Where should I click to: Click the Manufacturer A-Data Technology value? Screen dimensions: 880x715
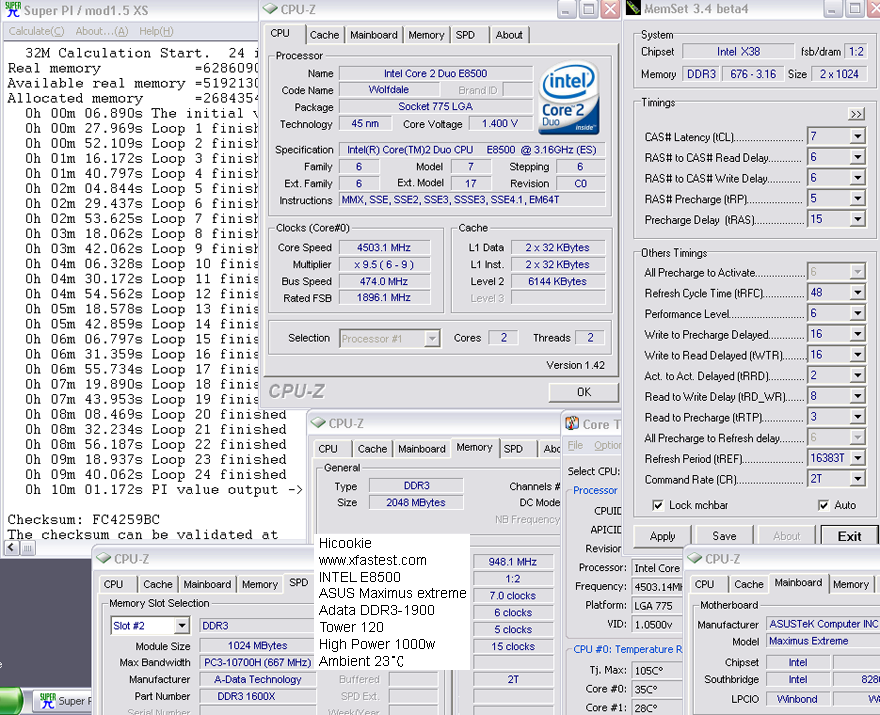(x=257, y=679)
